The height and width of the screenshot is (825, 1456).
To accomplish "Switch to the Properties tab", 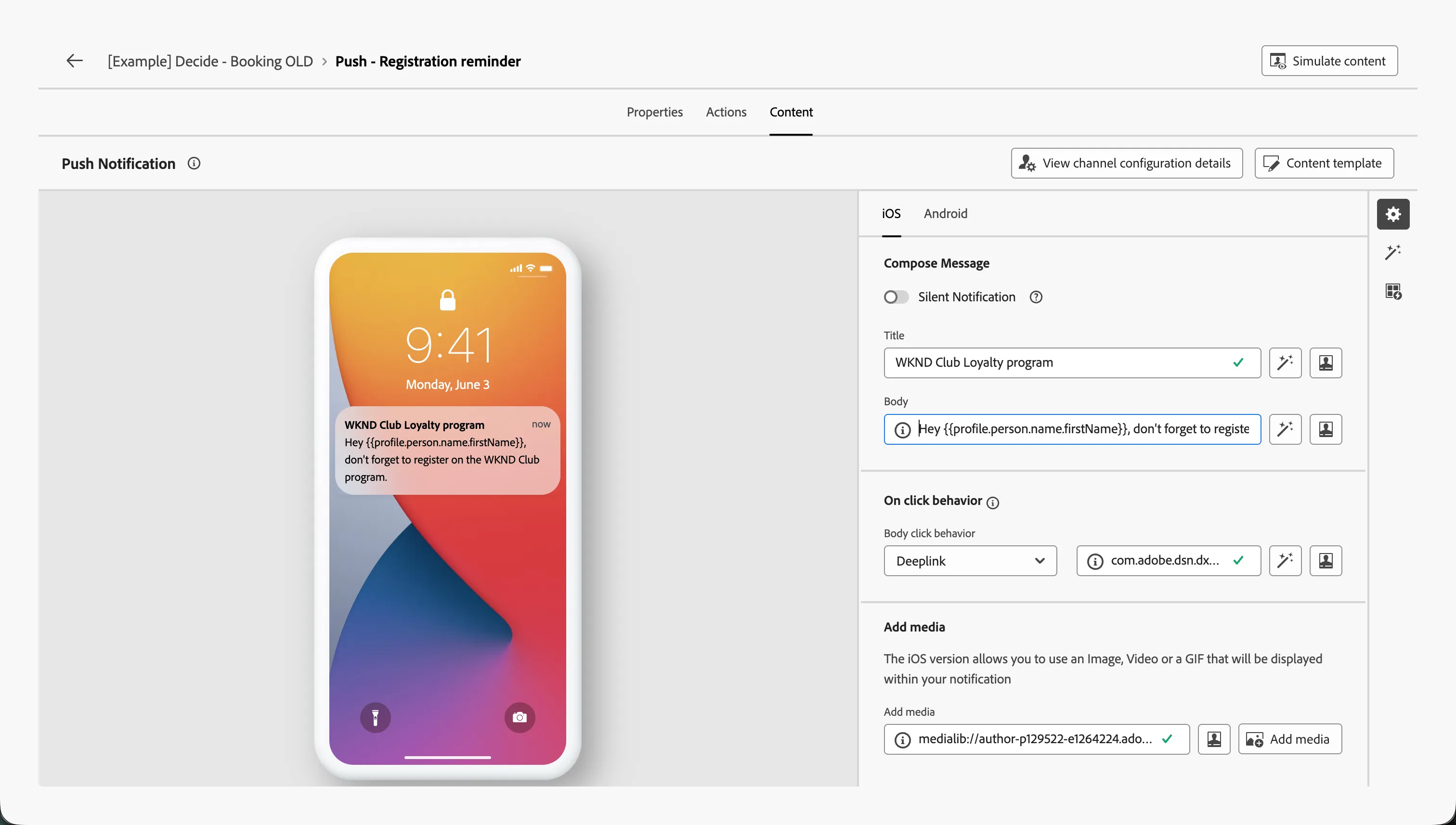I will [655, 112].
